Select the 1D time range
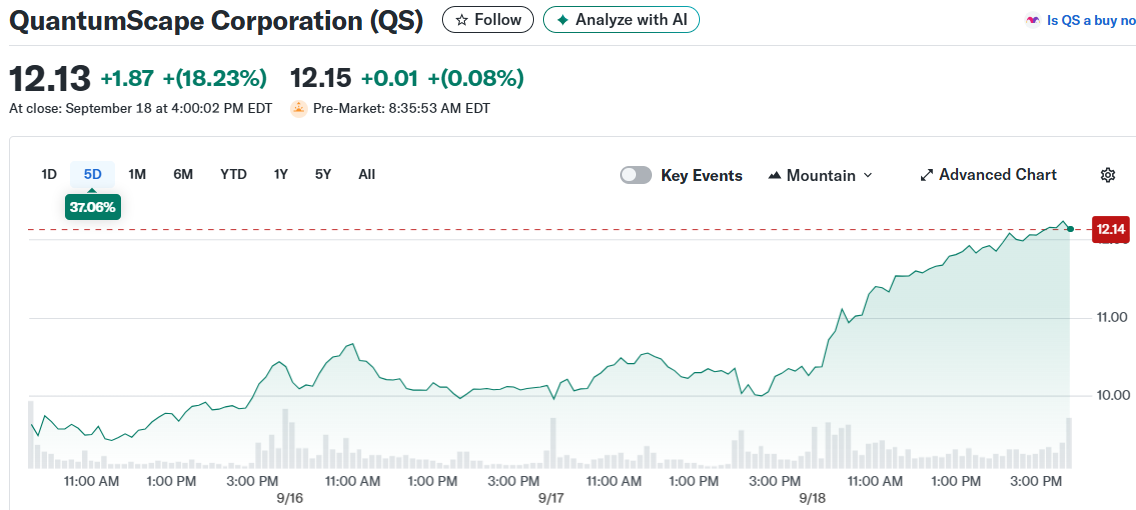Screen dimensions: 1136x510 point(49,175)
